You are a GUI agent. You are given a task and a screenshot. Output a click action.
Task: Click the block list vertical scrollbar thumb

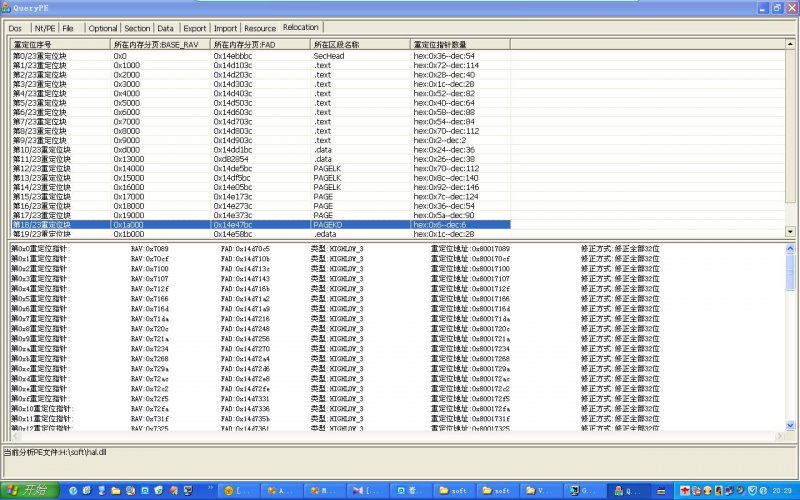click(x=790, y=126)
